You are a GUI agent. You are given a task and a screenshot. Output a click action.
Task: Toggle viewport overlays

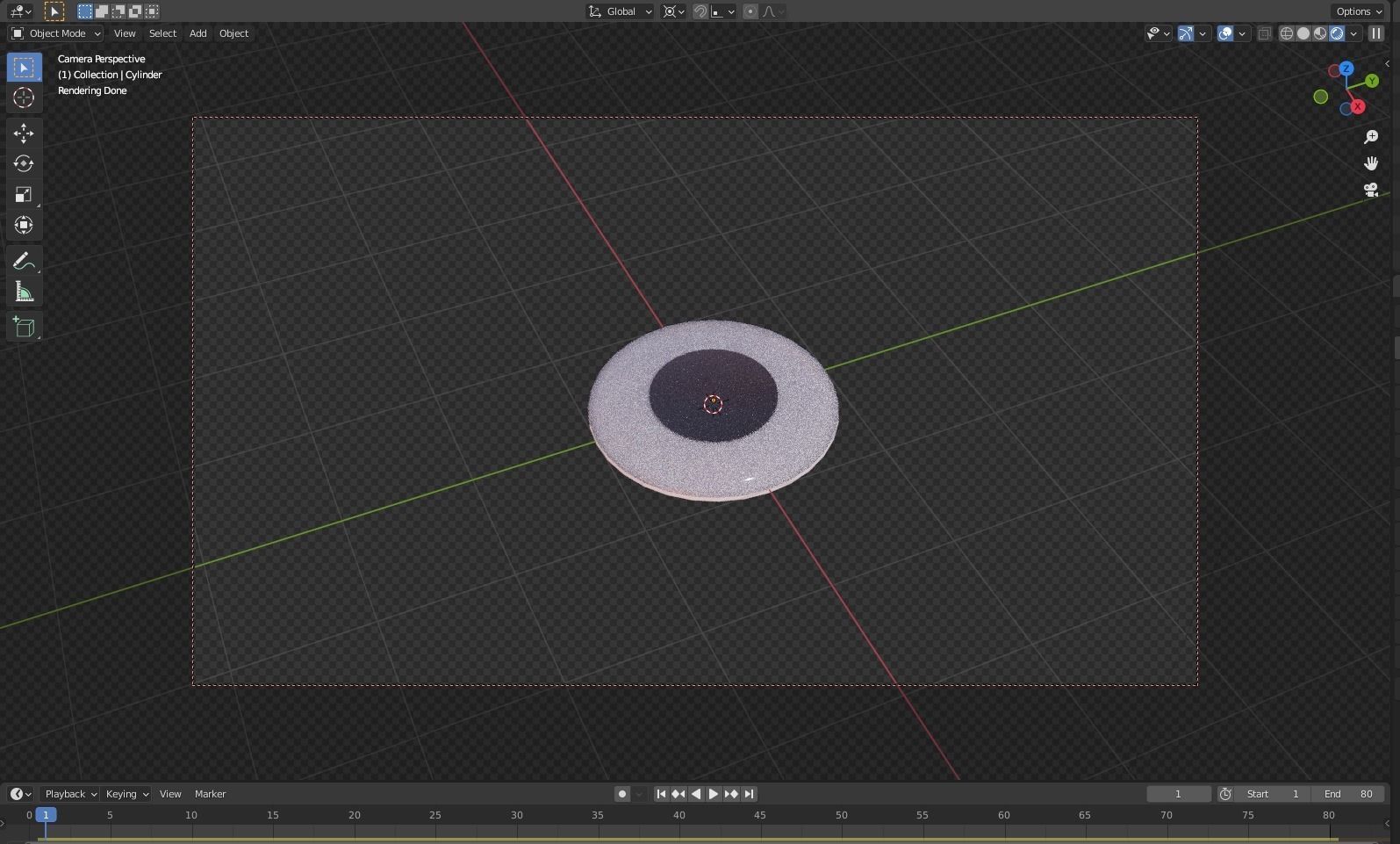[1225, 33]
